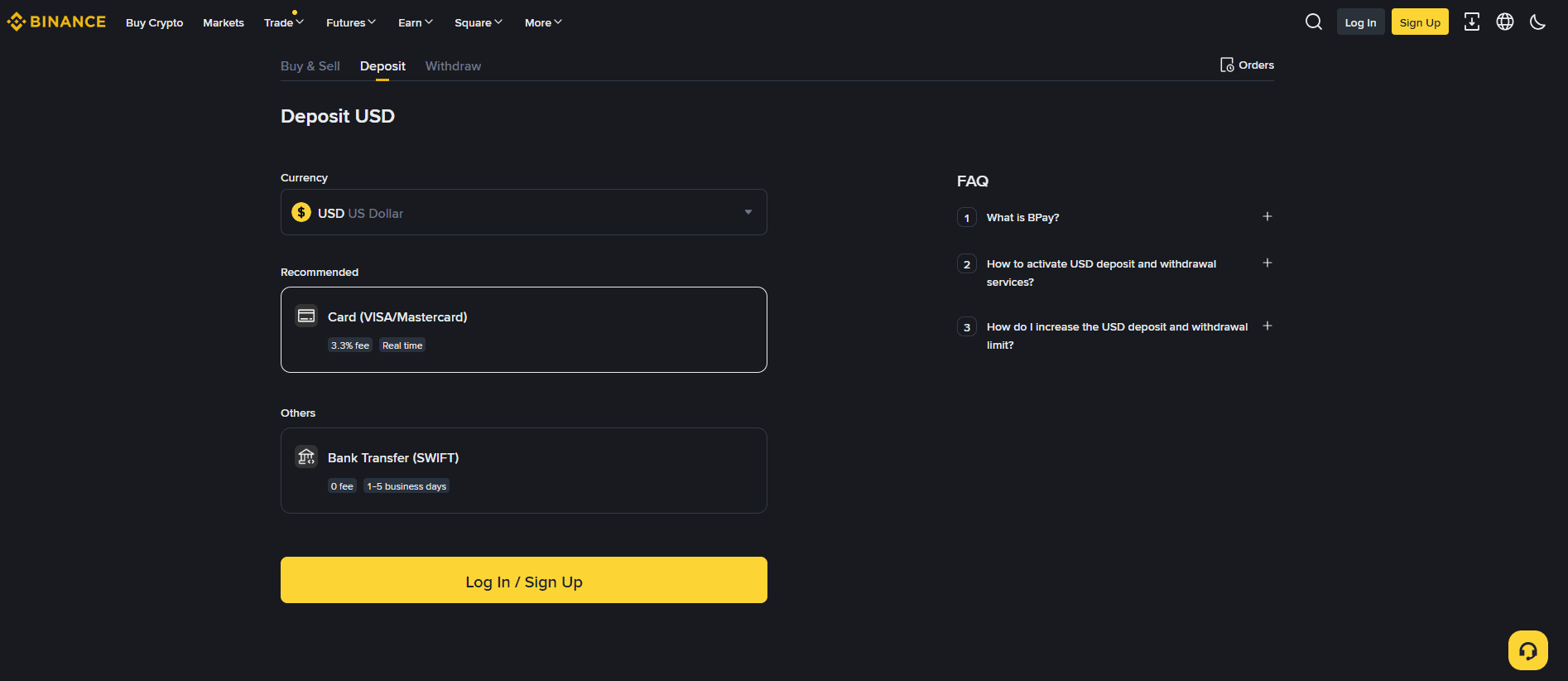Select the Deposit tab
This screenshot has height=681, width=1568.
(x=382, y=66)
